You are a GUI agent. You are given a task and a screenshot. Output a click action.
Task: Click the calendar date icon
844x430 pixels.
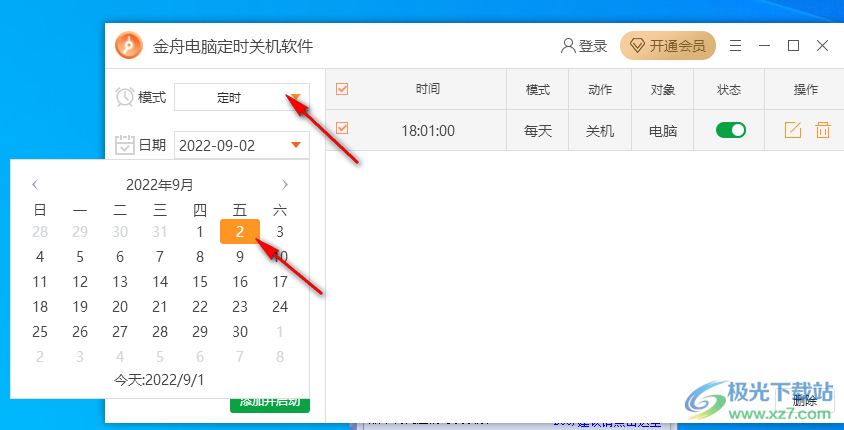coord(125,145)
